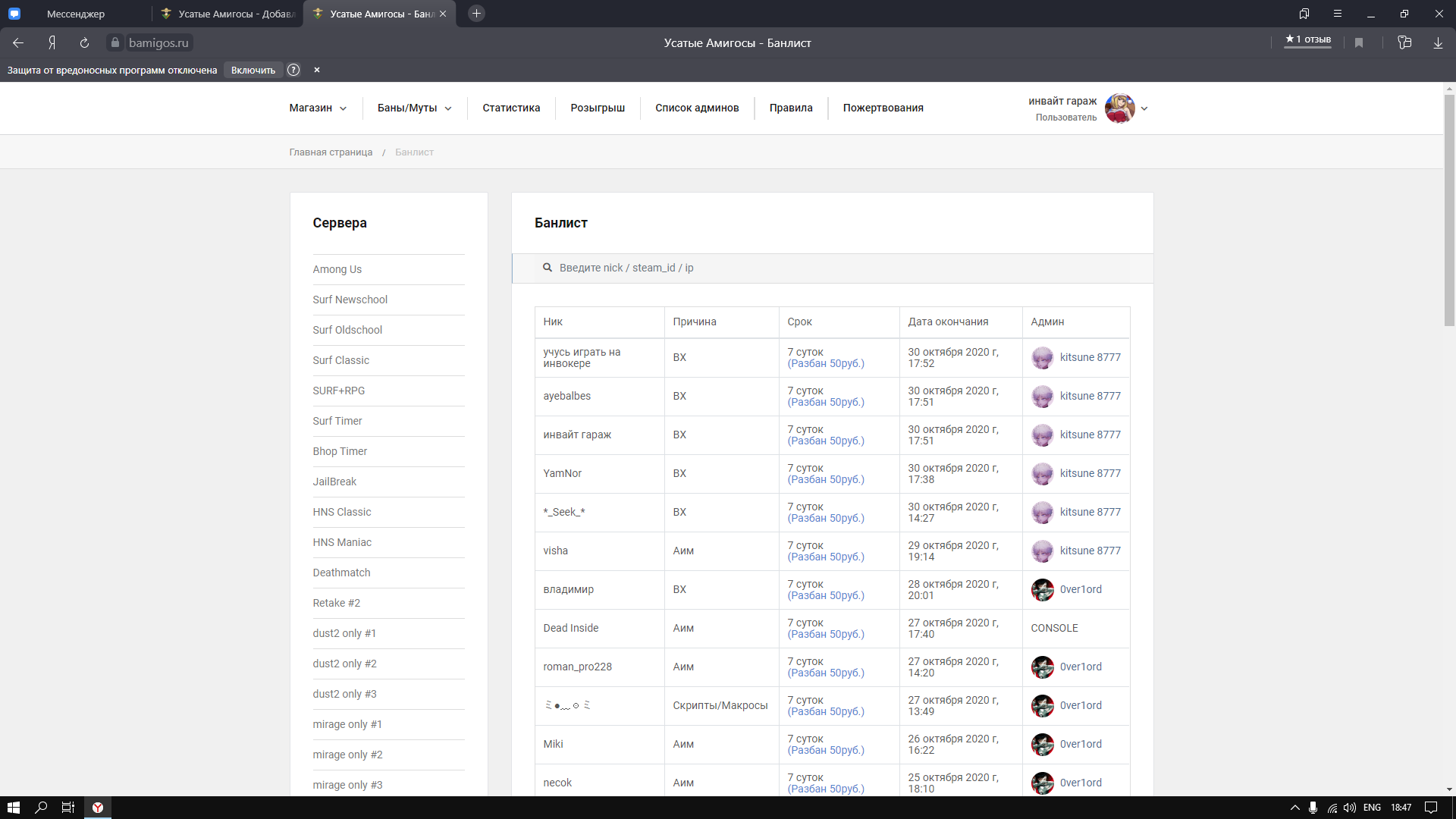1456x819 pixels.
Task: Click the page vertical scrollbar thumb
Action: click(1449, 212)
